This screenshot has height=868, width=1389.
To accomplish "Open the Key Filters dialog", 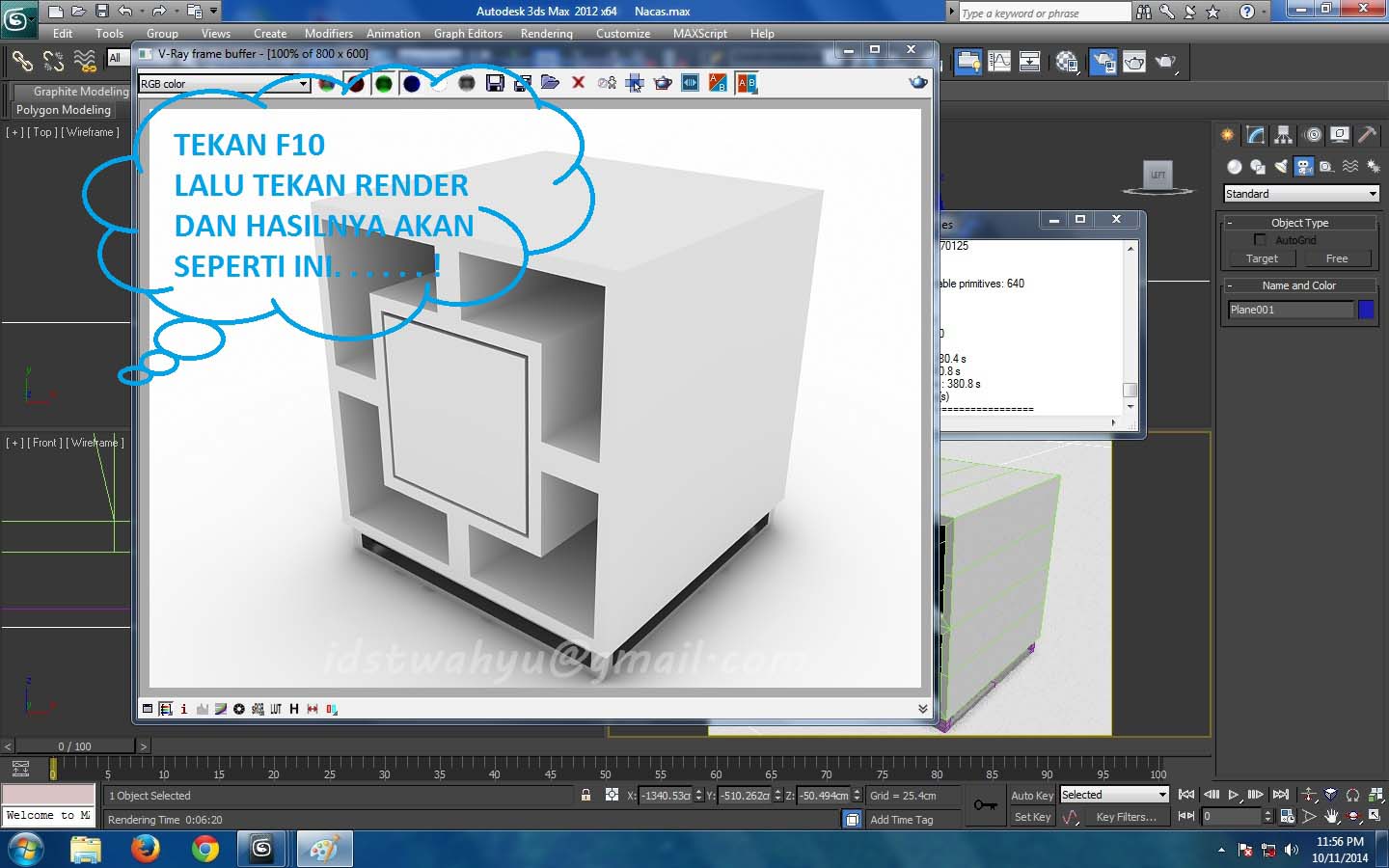I will (1126, 817).
